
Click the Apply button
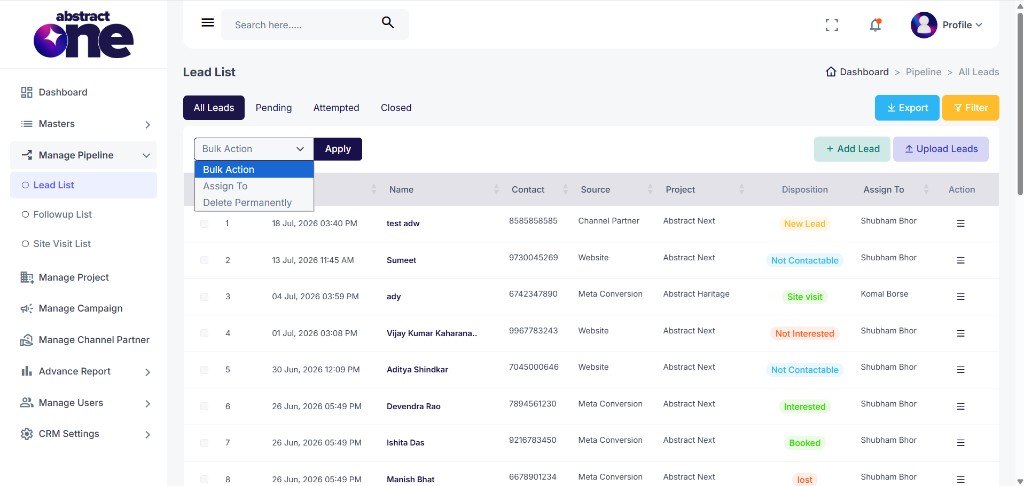338,149
